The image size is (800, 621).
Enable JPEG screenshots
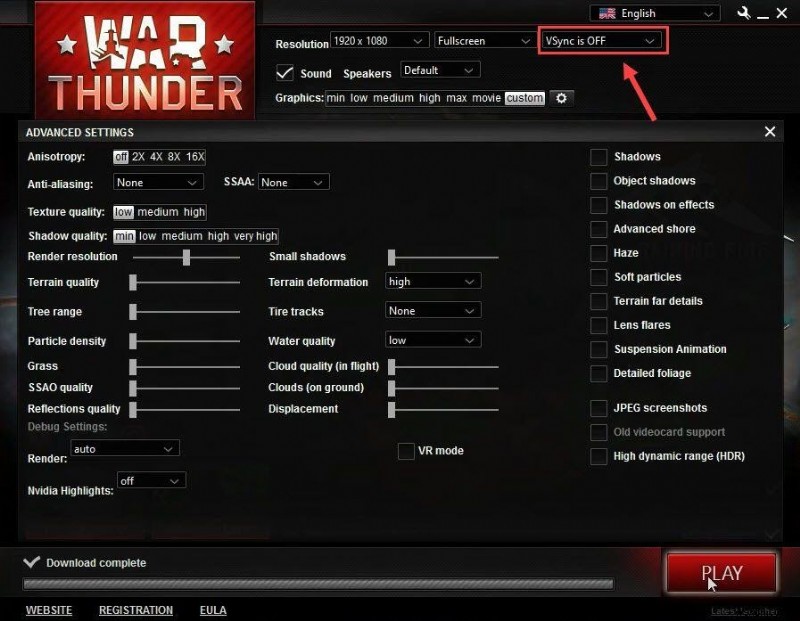click(x=598, y=408)
